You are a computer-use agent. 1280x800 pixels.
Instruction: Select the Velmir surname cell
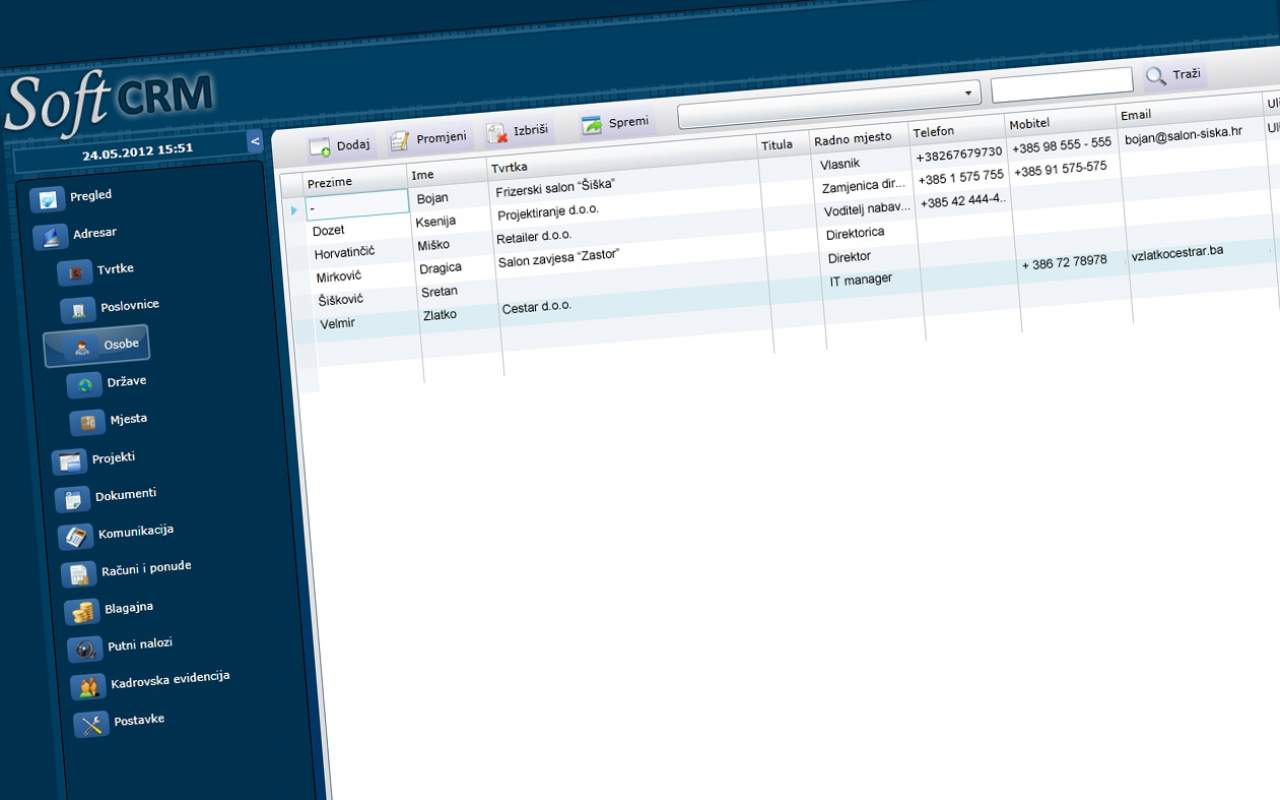(338, 324)
